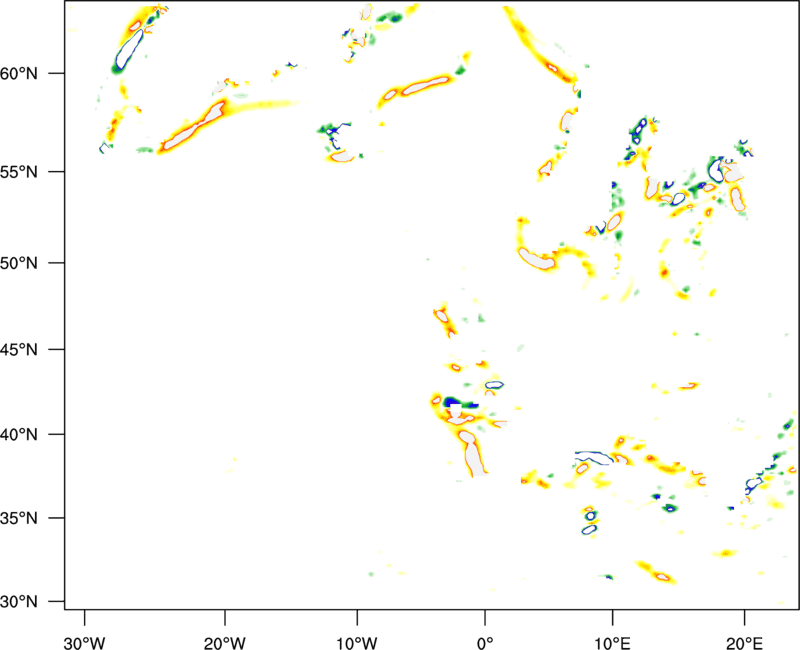Click the 20°E longitude label

coord(744,642)
